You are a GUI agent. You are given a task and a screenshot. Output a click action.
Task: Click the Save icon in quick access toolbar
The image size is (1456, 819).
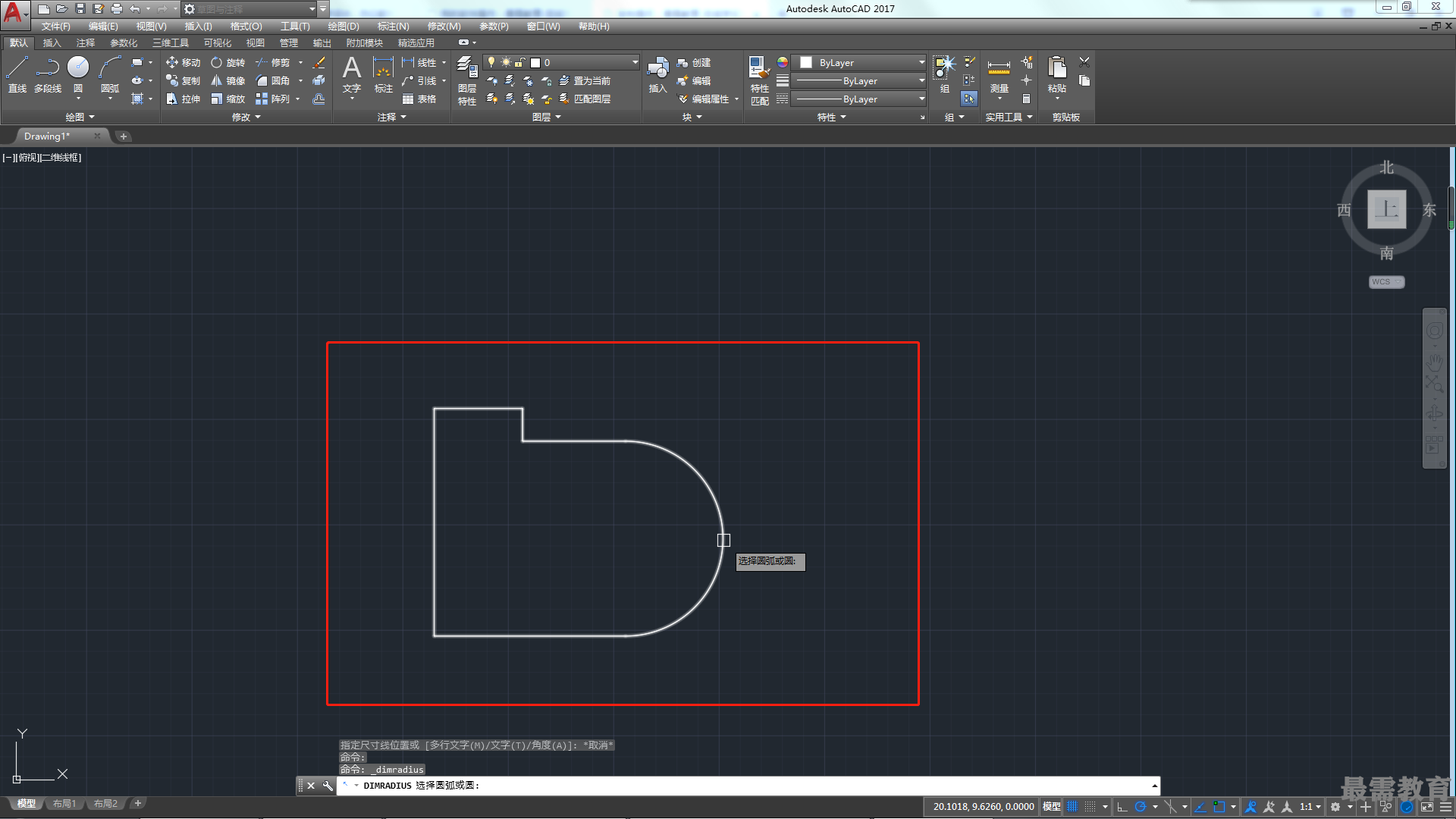tap(80, 9)
